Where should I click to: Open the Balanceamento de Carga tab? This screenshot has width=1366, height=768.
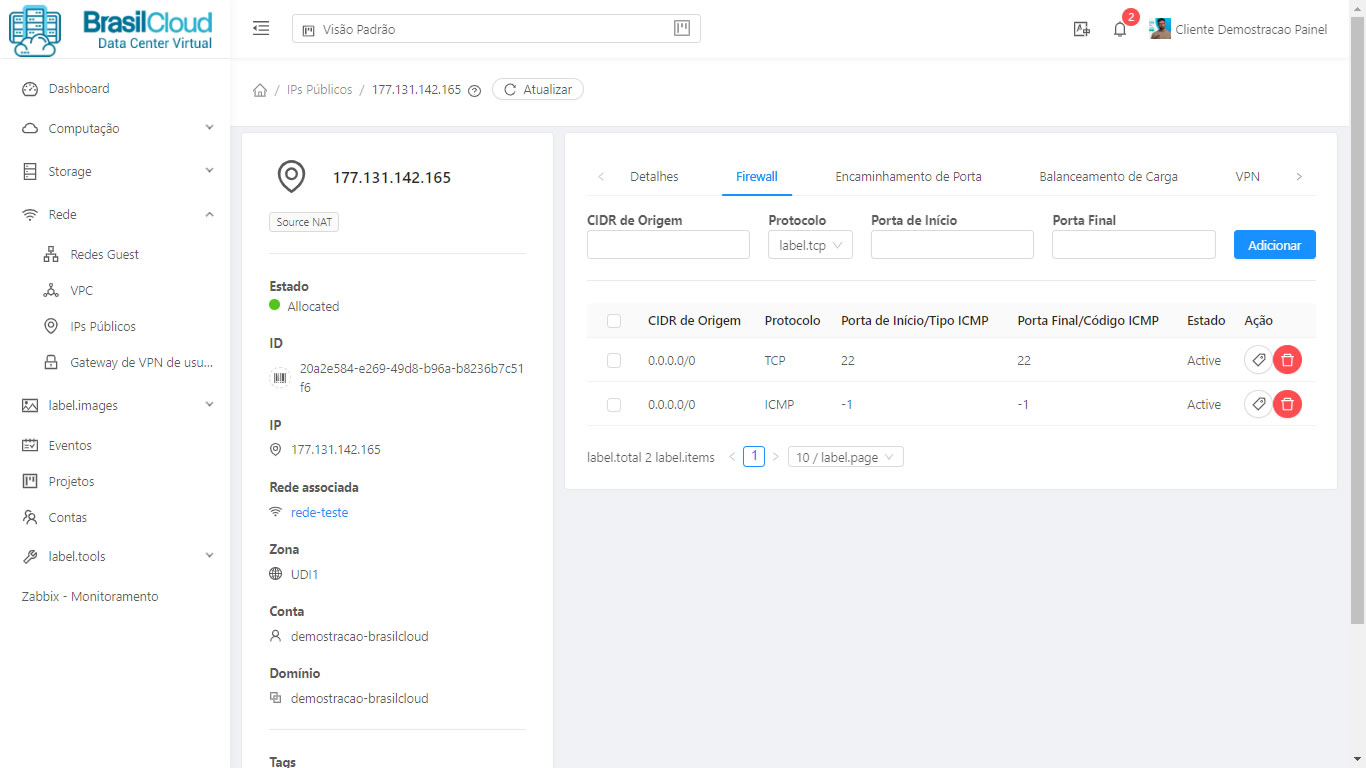1108,176
